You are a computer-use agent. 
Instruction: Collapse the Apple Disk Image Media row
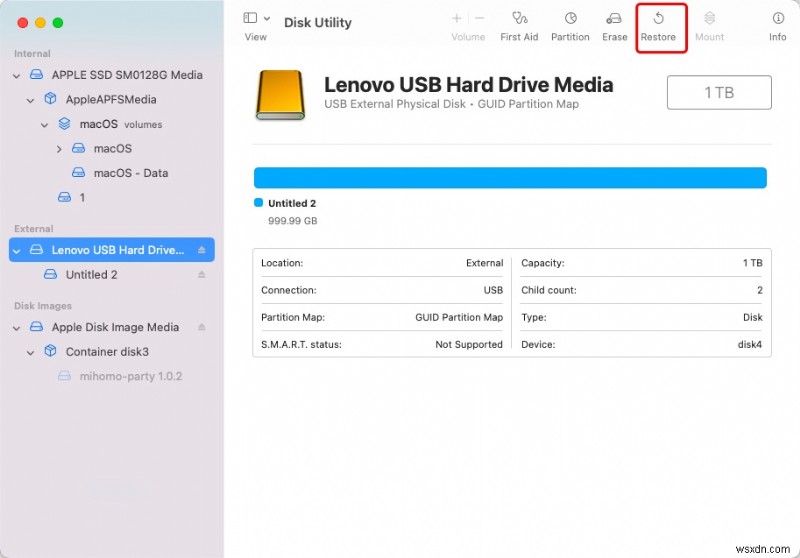[x=16, y=328]
